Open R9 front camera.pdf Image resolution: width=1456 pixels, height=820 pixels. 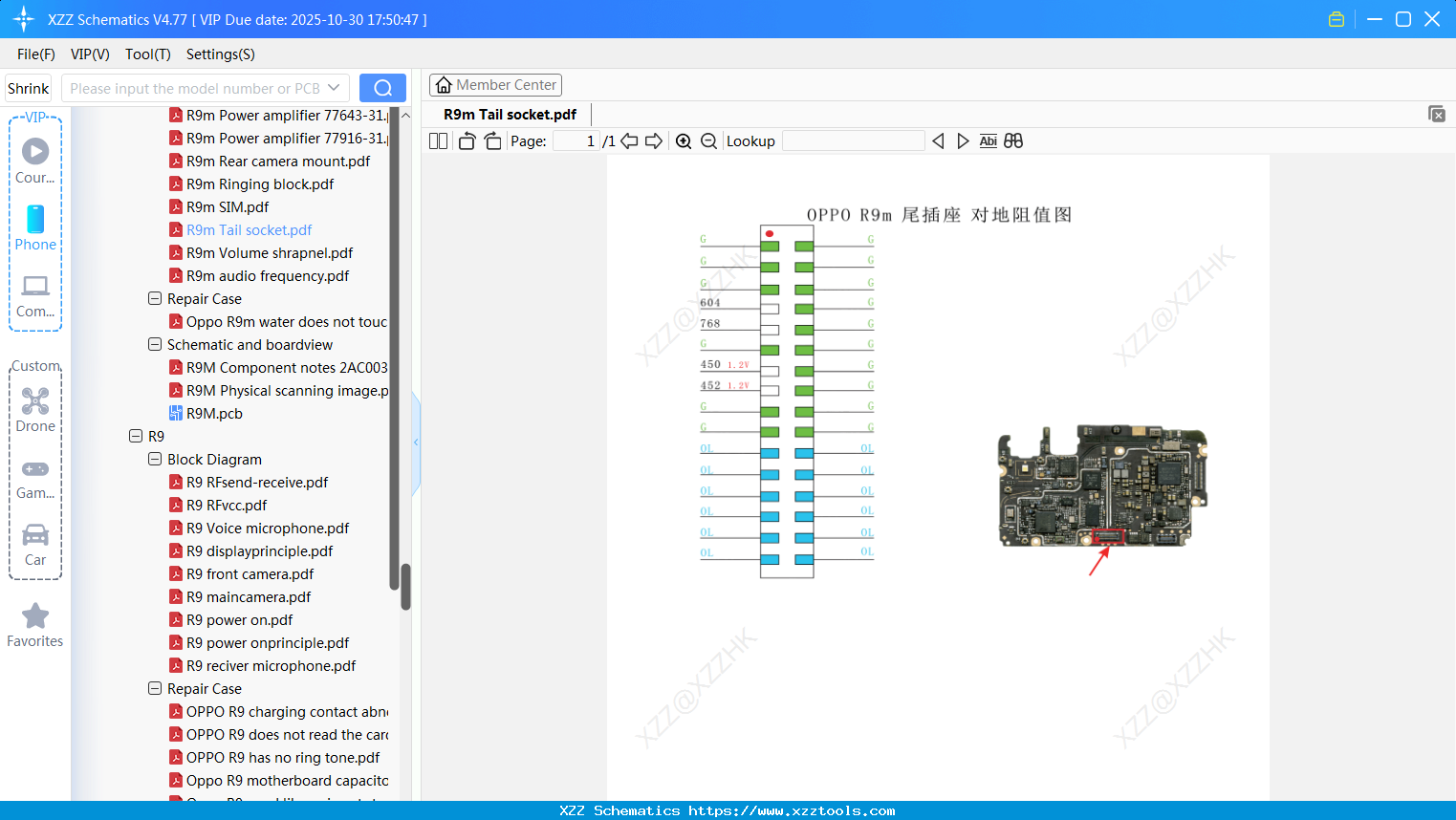point(250,574)
